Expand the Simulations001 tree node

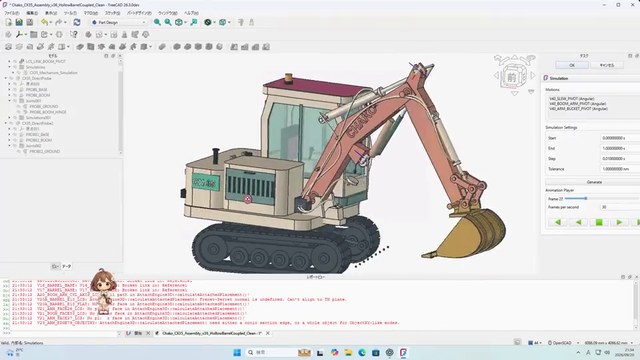coord(9,118)
